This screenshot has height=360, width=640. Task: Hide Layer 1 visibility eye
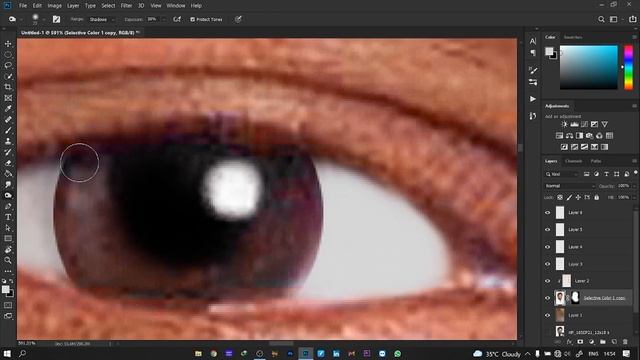point(547,315)
